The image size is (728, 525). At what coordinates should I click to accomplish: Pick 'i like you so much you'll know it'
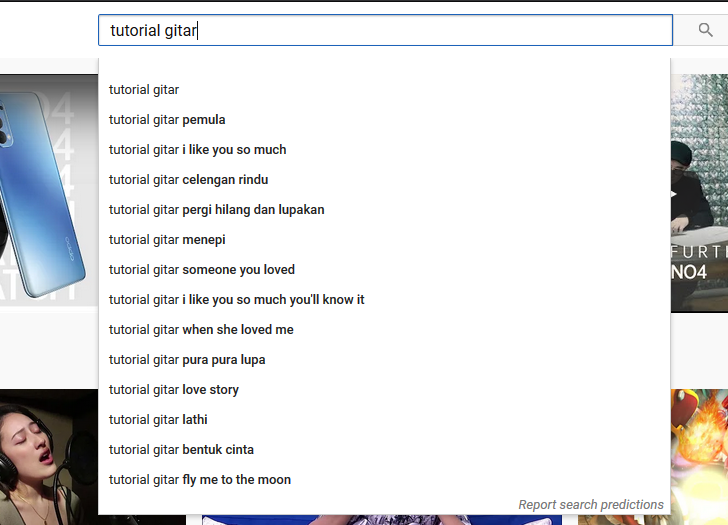pyautogui.click(x=237, y=300)
